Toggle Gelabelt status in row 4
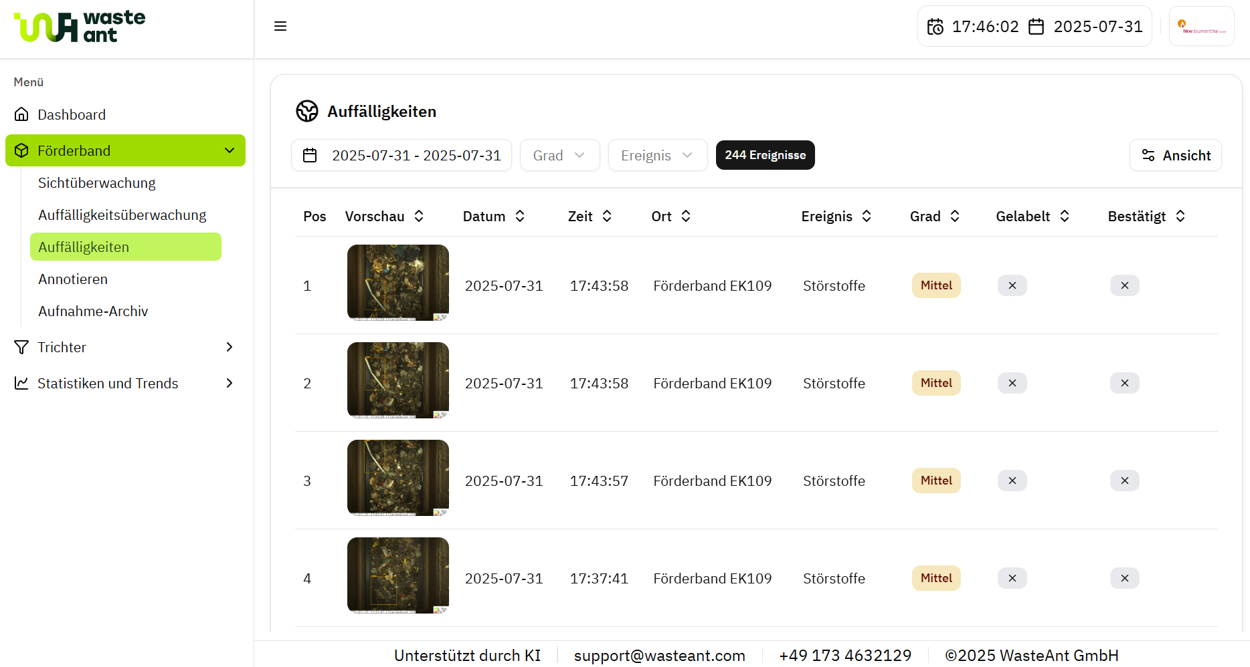 [1012, 578]
